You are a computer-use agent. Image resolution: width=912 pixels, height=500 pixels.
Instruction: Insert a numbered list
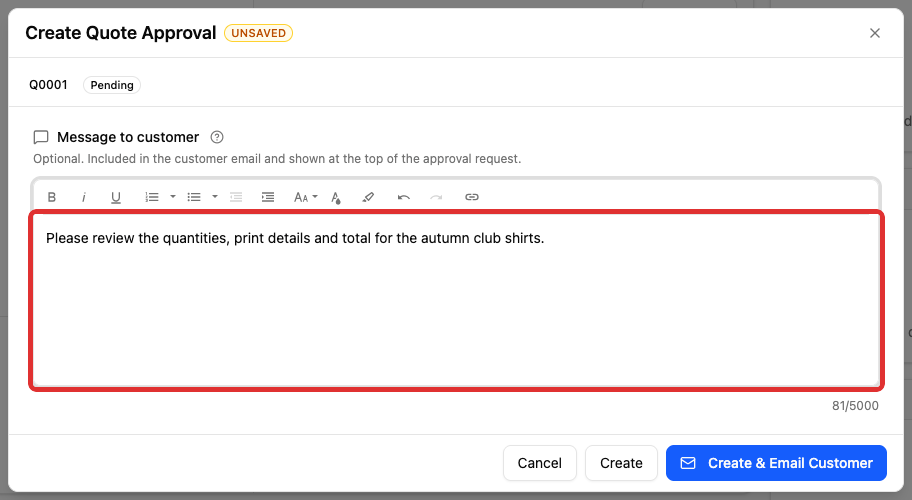click(152, 197)
